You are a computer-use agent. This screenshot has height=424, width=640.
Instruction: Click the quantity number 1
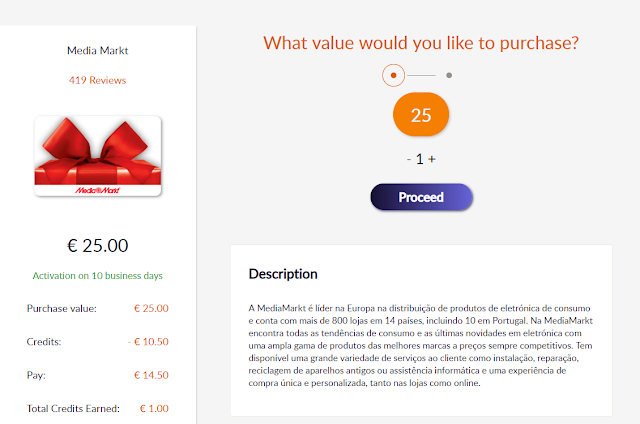pos(421,158)
